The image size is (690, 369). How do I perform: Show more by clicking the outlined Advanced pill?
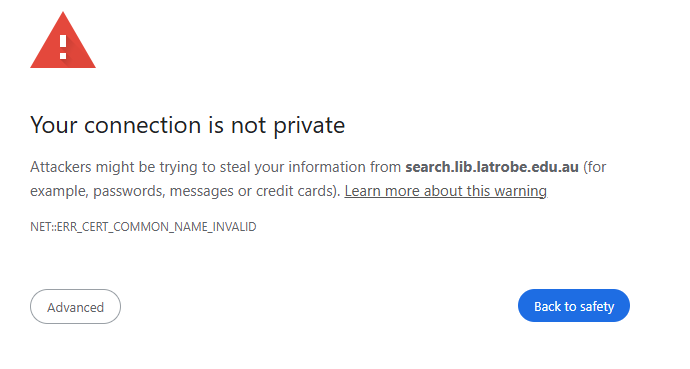(75, 307)
